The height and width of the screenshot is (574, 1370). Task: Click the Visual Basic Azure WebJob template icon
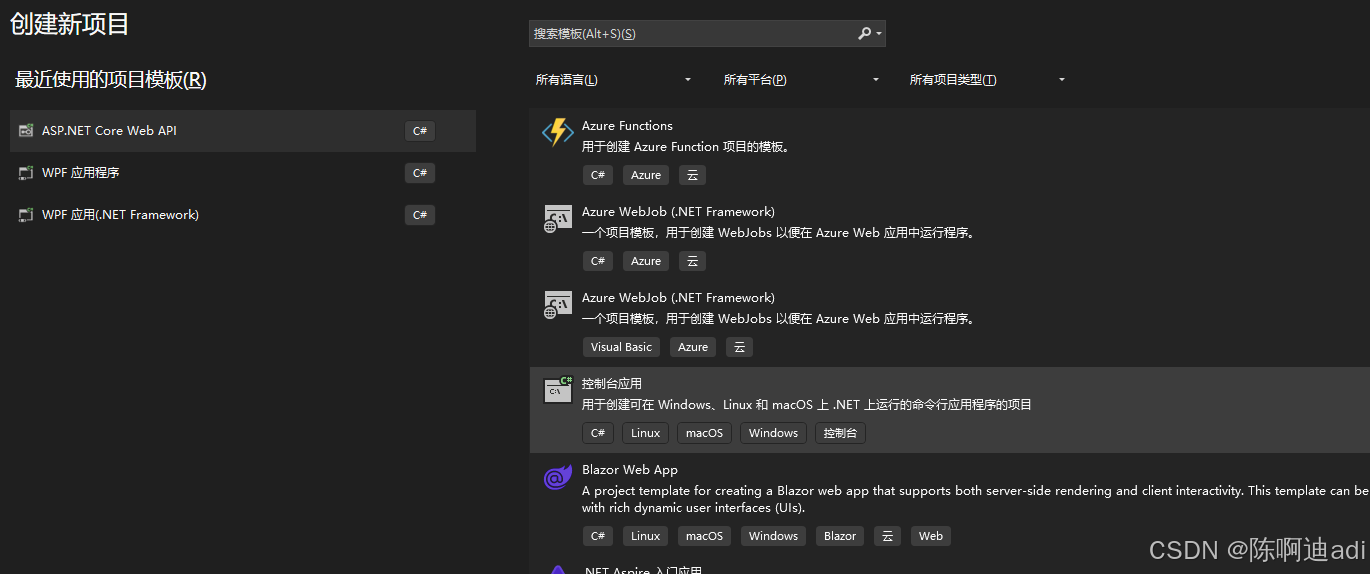557,305
